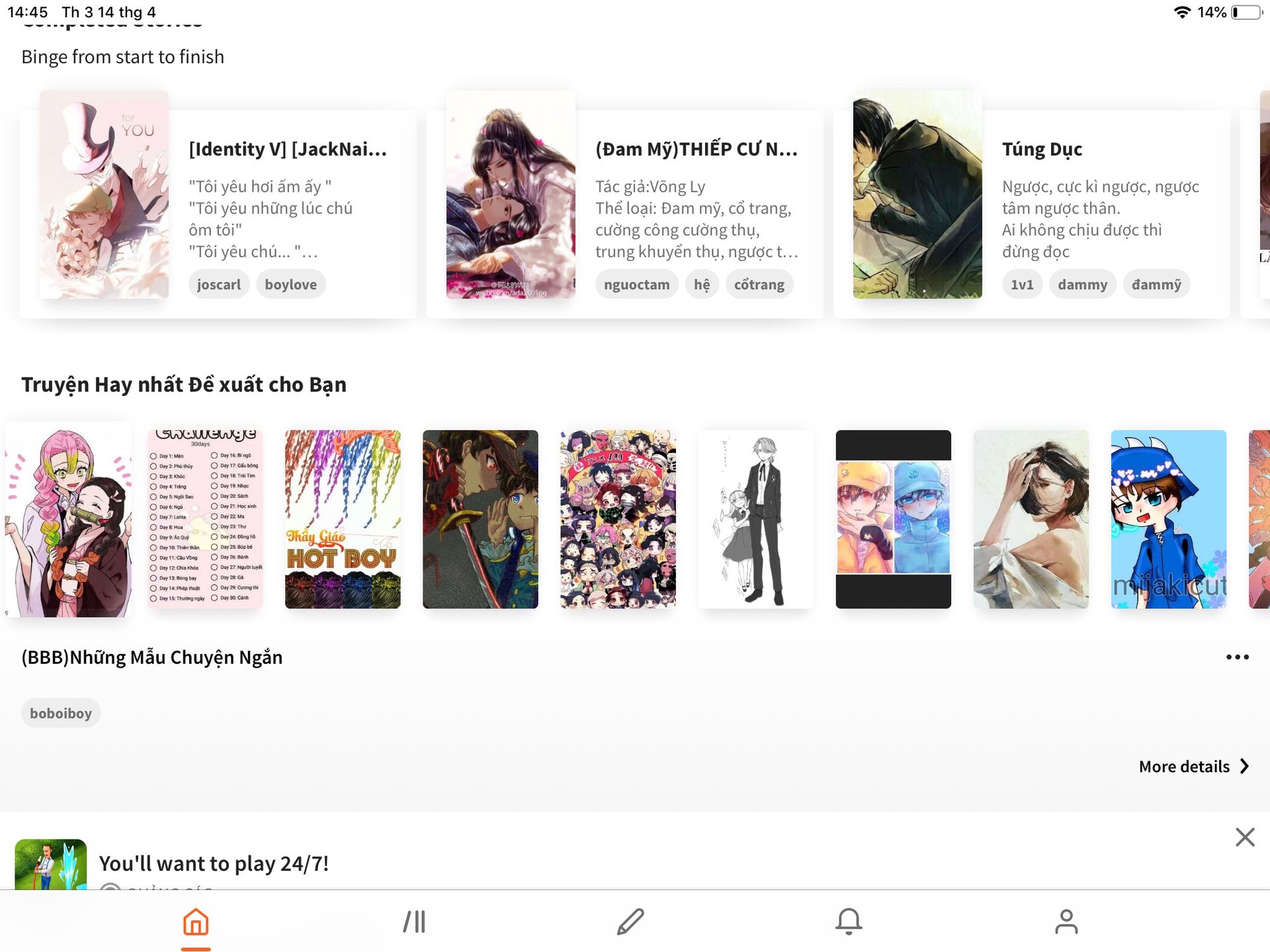Expand More details chevron arrow
The width and height of the screenshot is (1270, 952).
[x=1244, y=766]
